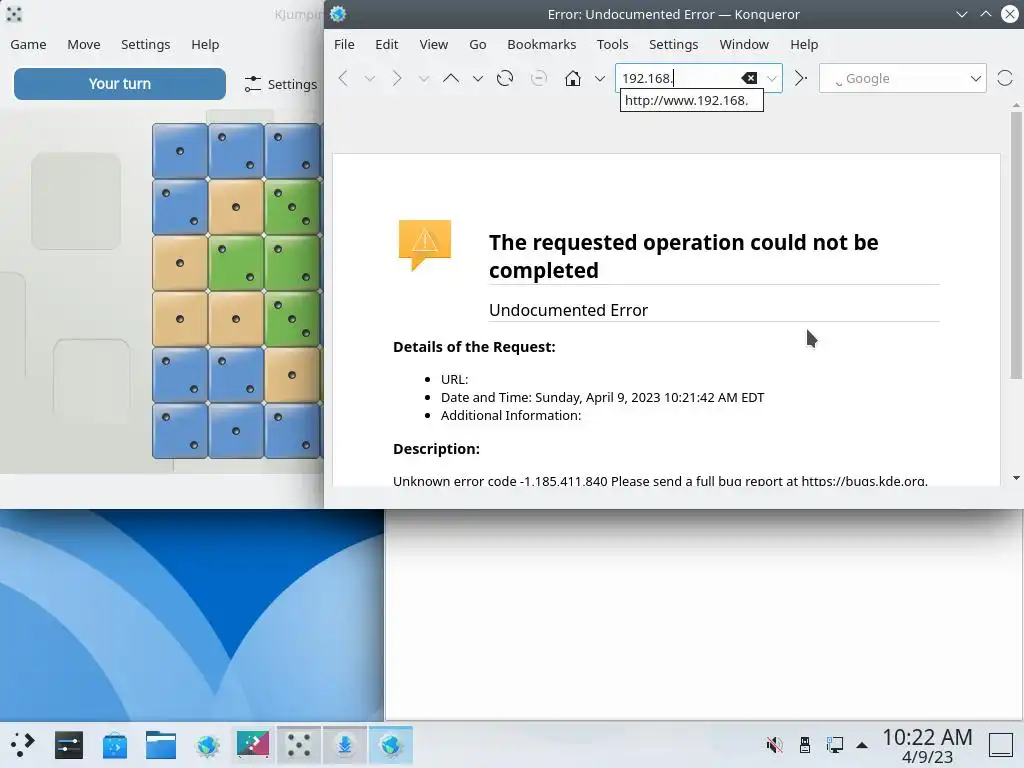Open KJumpingCube Settings menu
This screenshot has height=768, width=1024.
(x=145, y=44)
